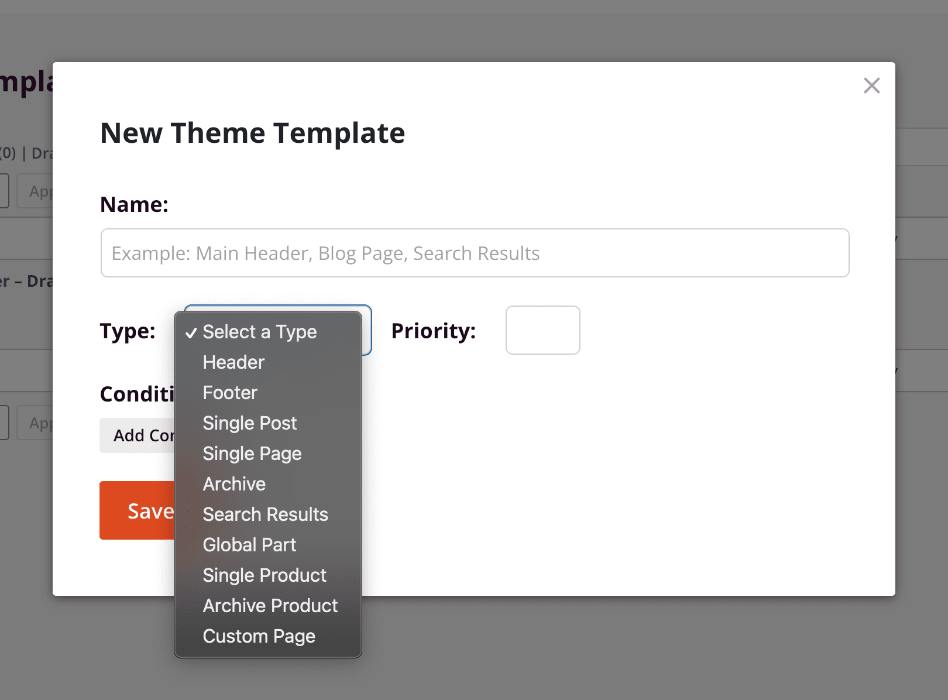
Task: Select Single Page template type
Action: coord(252,453)
